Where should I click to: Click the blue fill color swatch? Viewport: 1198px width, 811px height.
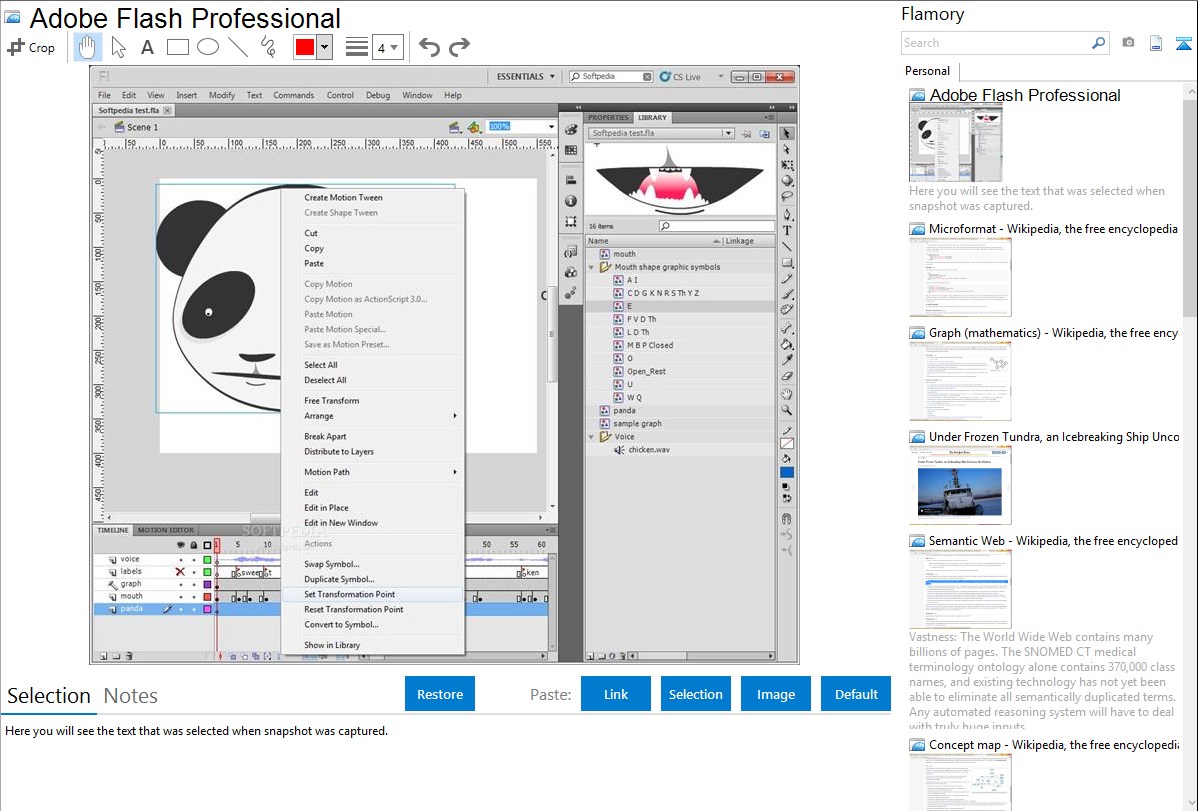point(787,473)
